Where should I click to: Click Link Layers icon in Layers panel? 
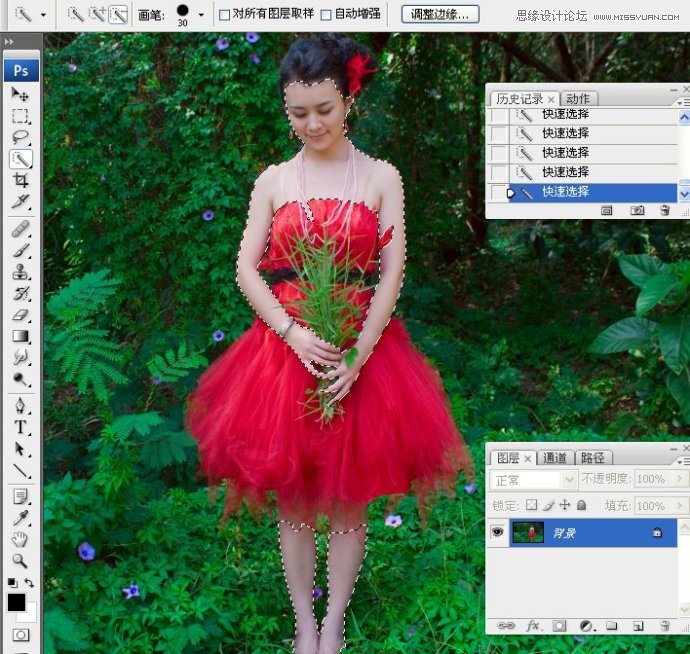click(506, 625)
